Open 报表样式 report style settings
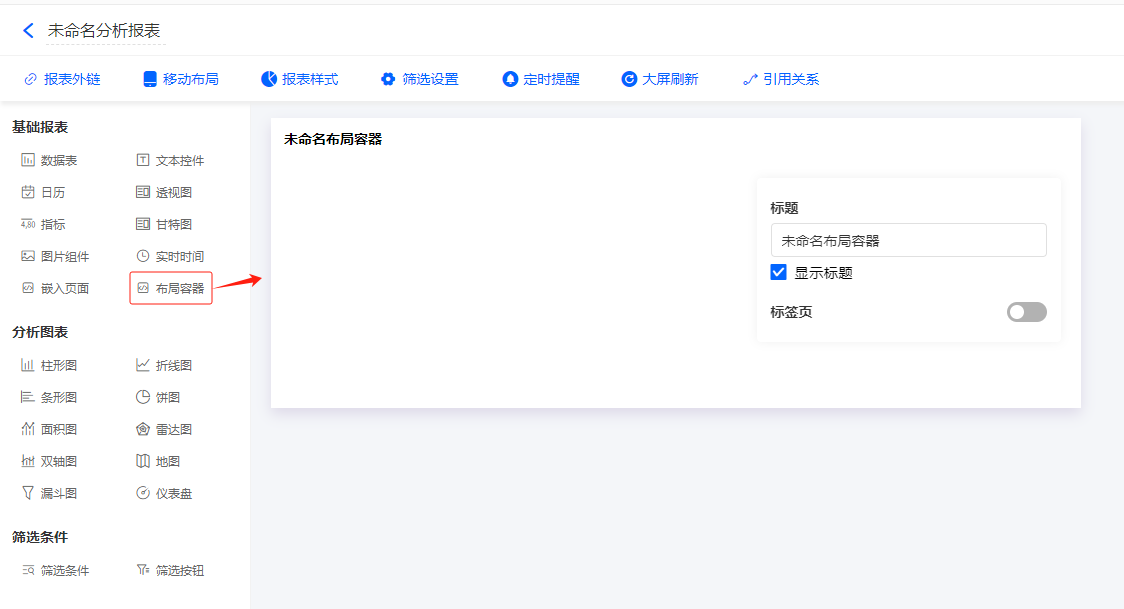This screenshot has width=1124, height=609. click(x=300, y=79)
